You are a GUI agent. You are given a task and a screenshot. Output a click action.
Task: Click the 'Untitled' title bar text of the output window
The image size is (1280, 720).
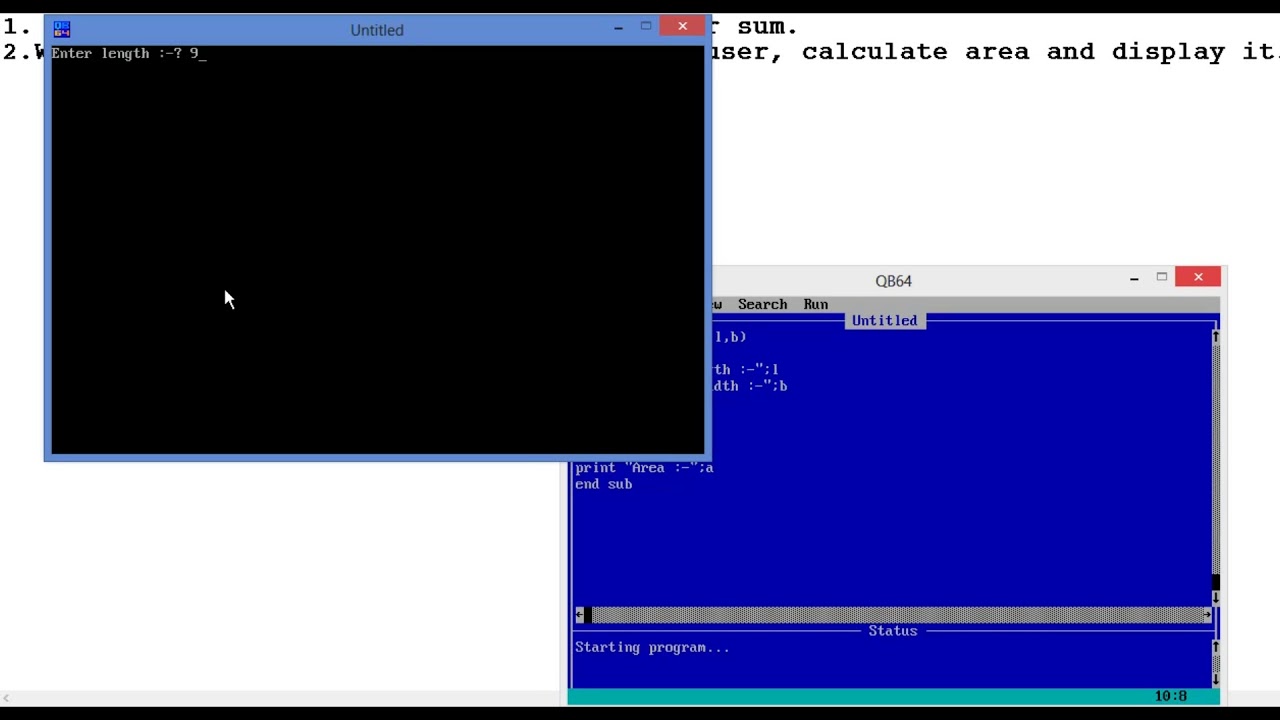(377, 30)
